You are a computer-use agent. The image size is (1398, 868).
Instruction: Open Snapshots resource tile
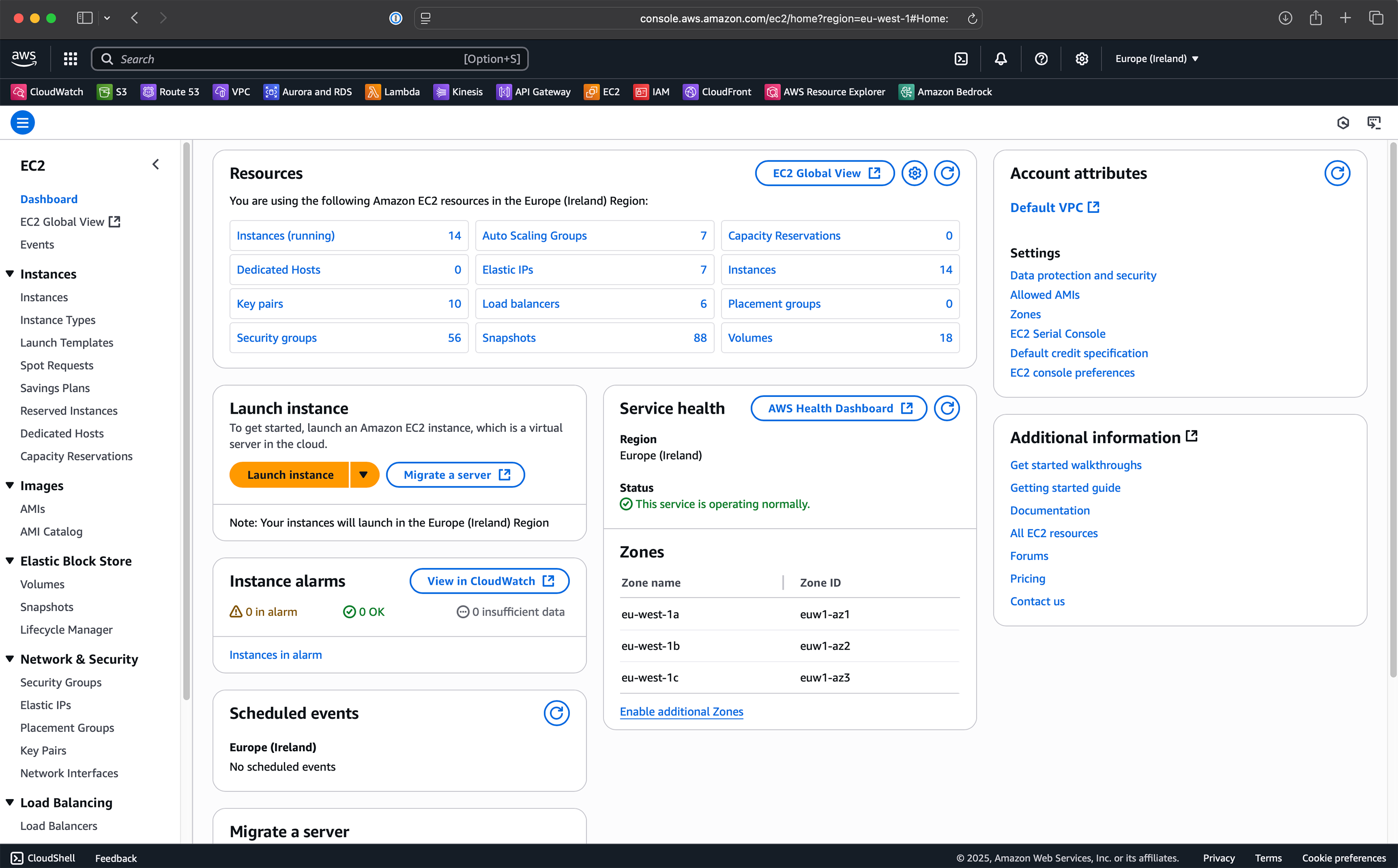[x=595, y=337]
